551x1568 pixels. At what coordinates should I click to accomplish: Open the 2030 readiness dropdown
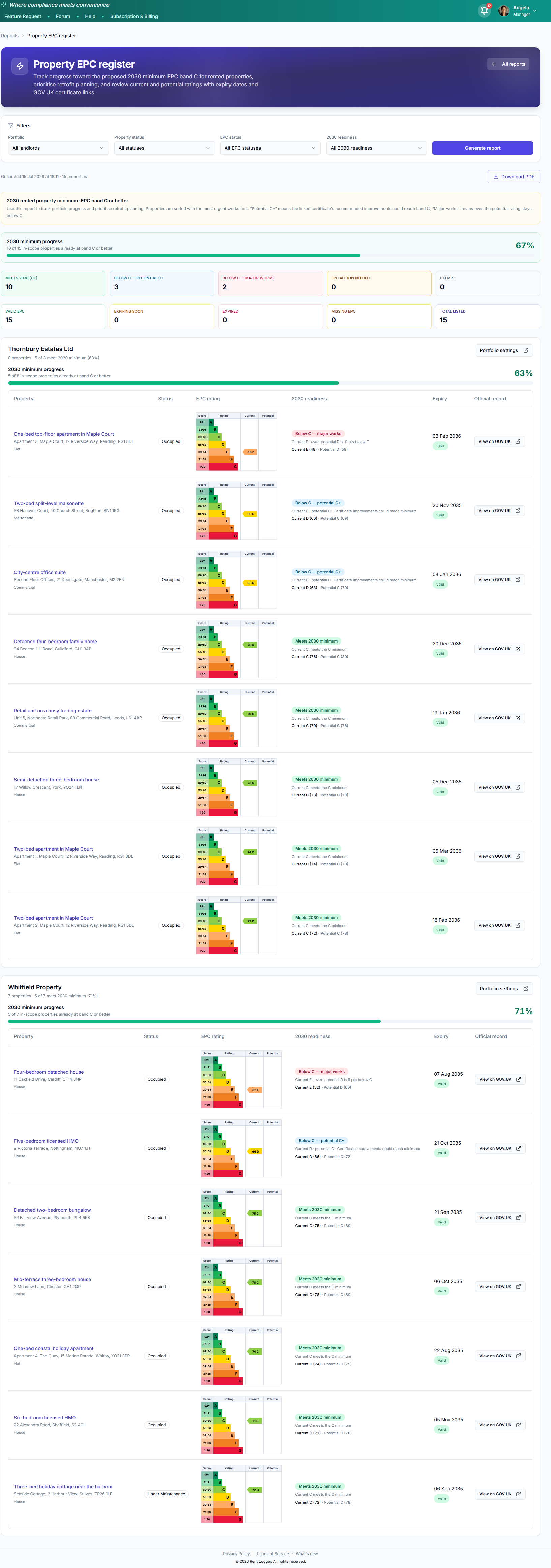(376, 148)
